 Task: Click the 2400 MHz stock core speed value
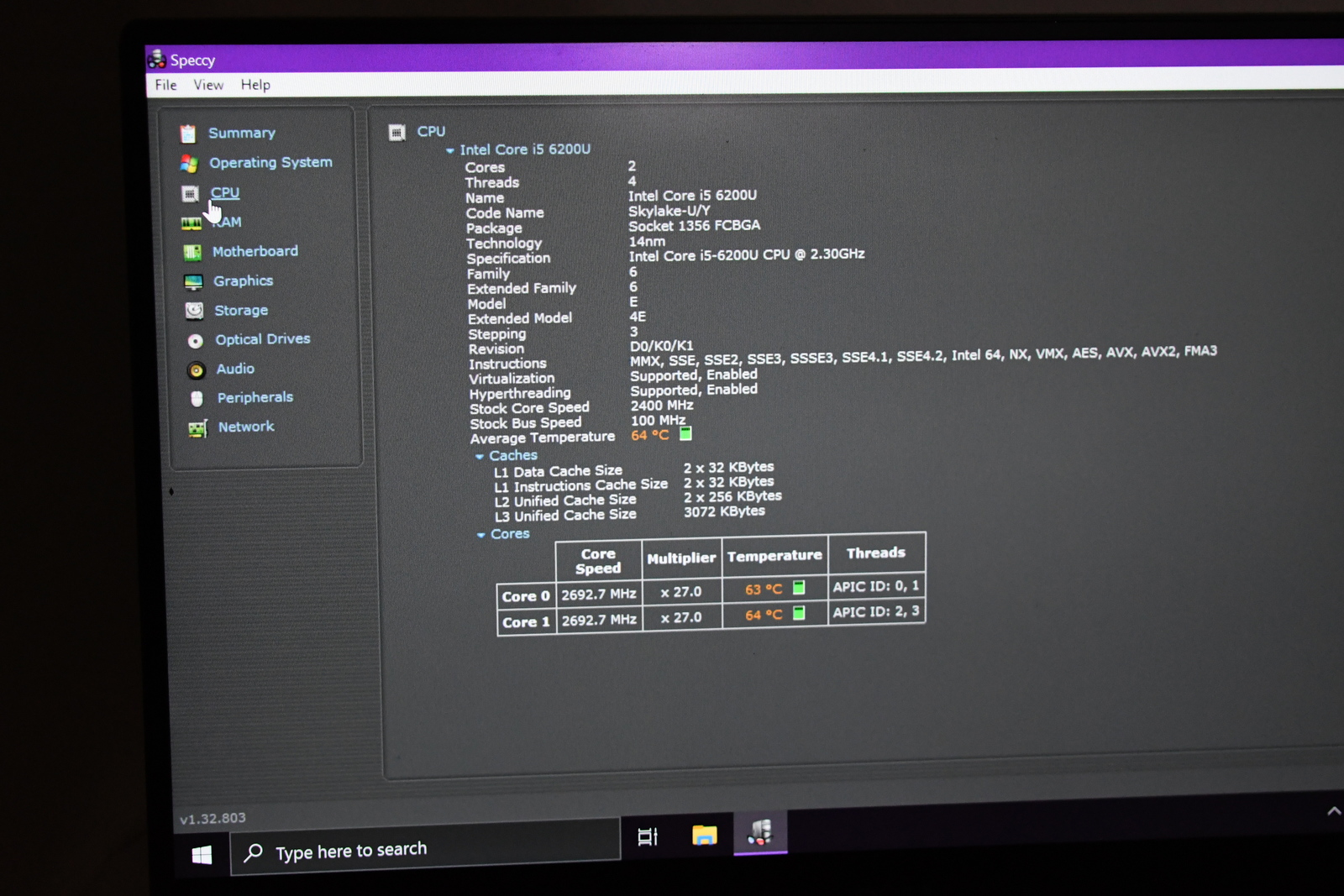[x=662, y=406]
